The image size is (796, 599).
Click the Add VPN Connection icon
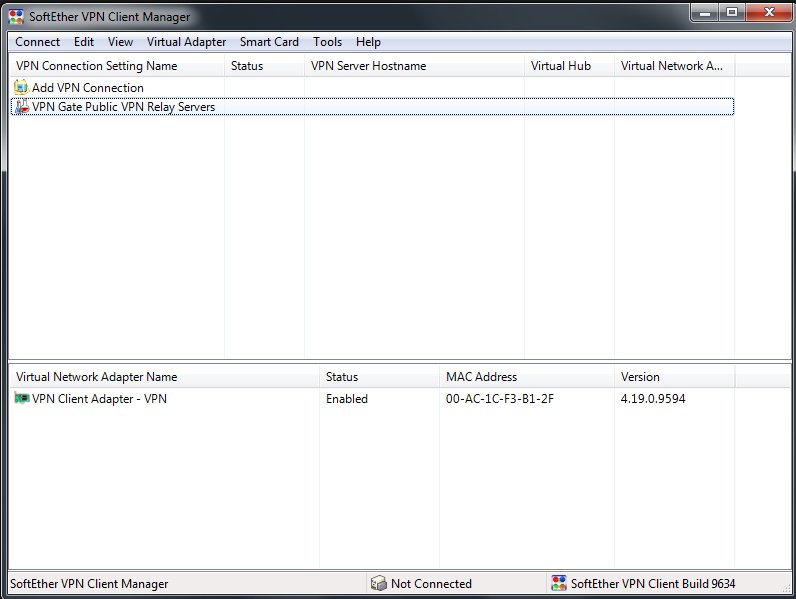(21, 87)
